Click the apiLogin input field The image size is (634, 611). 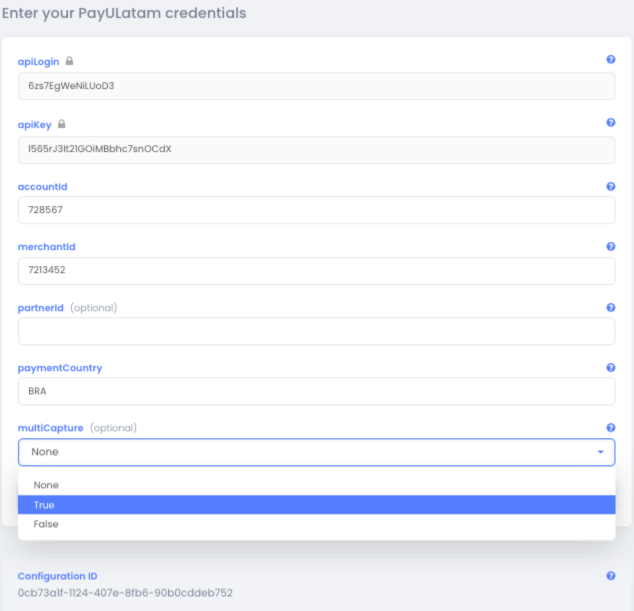point(316,86)
